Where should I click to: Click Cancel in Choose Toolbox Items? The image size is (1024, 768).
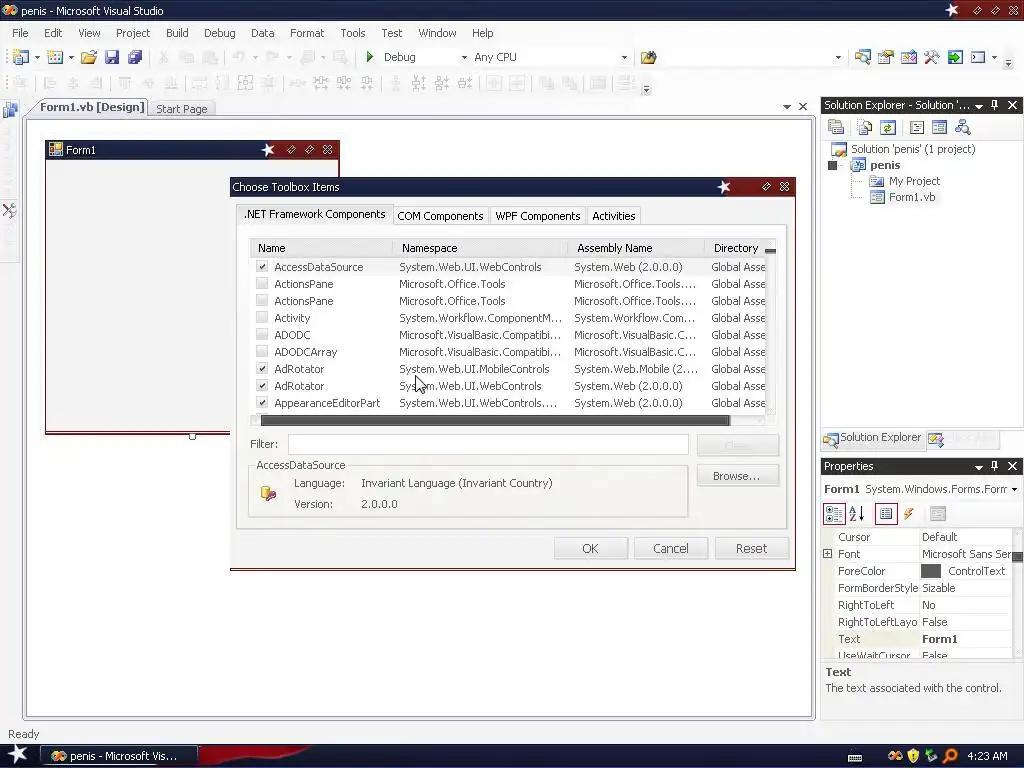coord(671,549)
